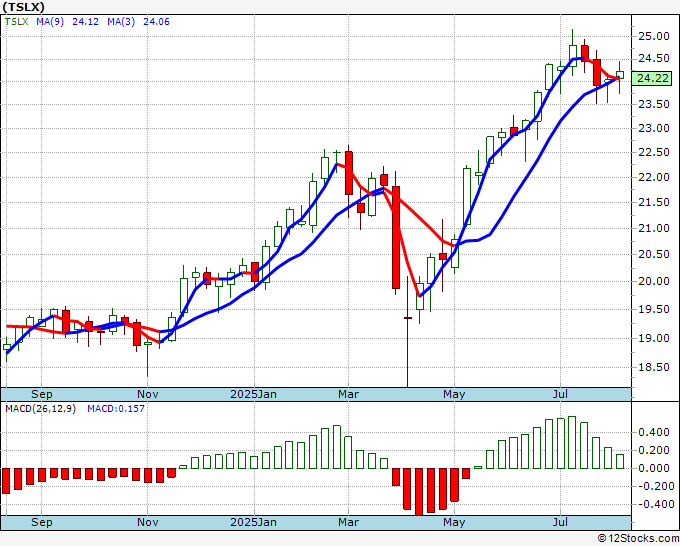Click the 0.200 MACD axis label
The width and height of the screenshot is (680, 546).
coord(654,451)
